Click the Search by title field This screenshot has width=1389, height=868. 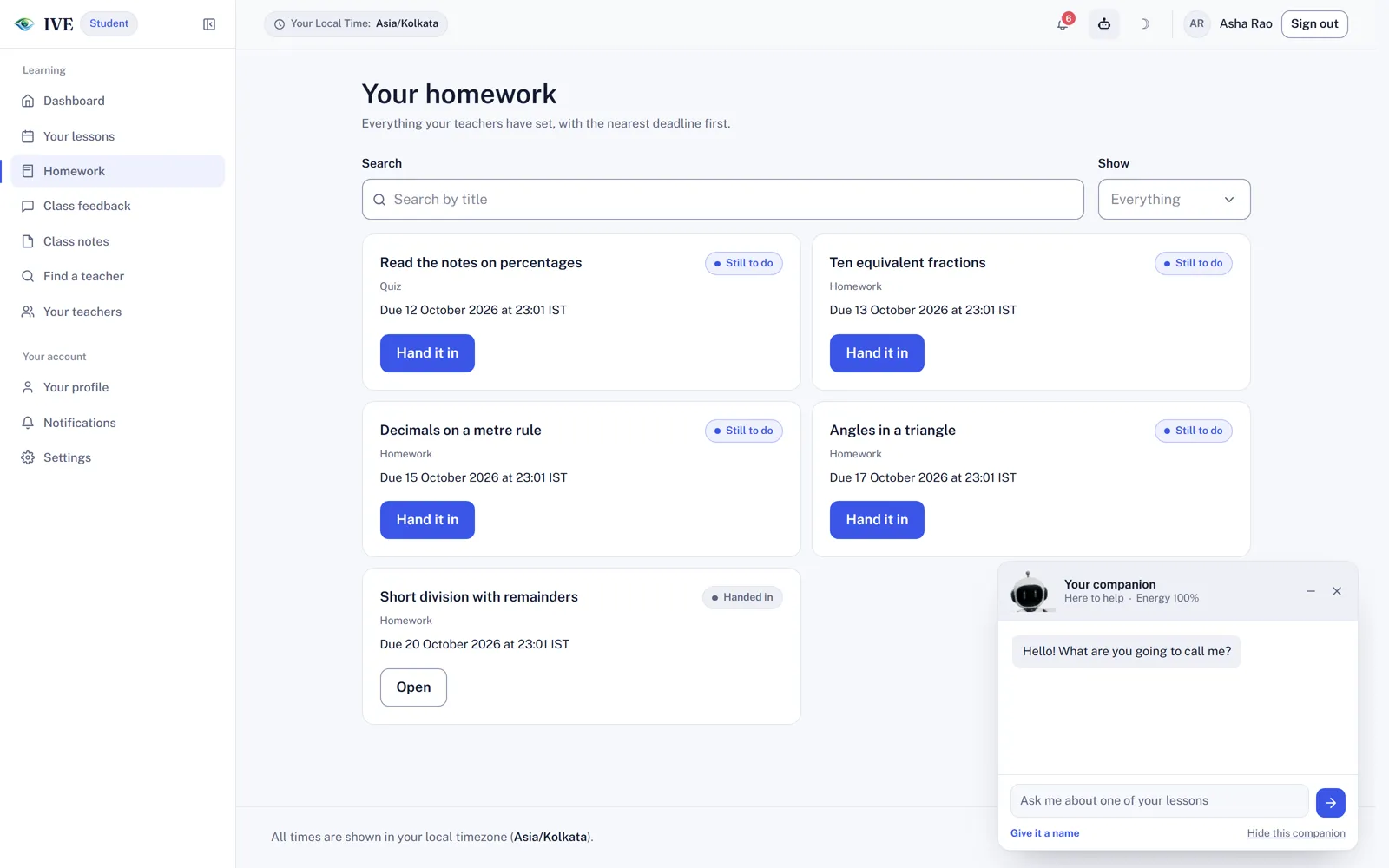click(x=722, y=200)
